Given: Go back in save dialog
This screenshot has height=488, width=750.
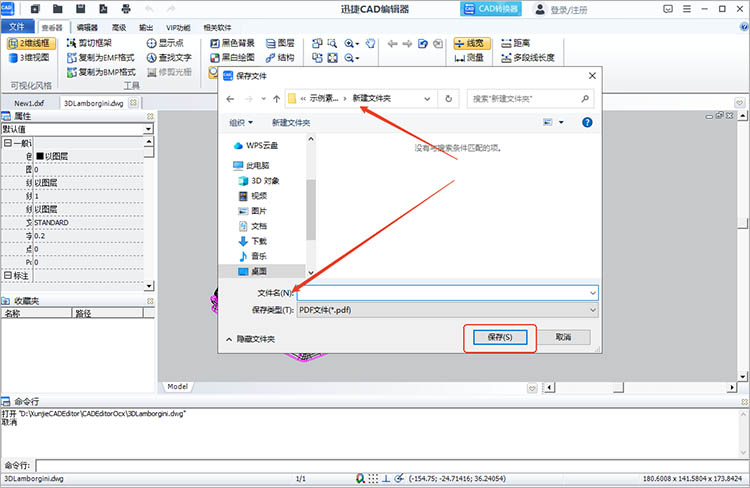Looking at the screenshot, I should point(230,99).
